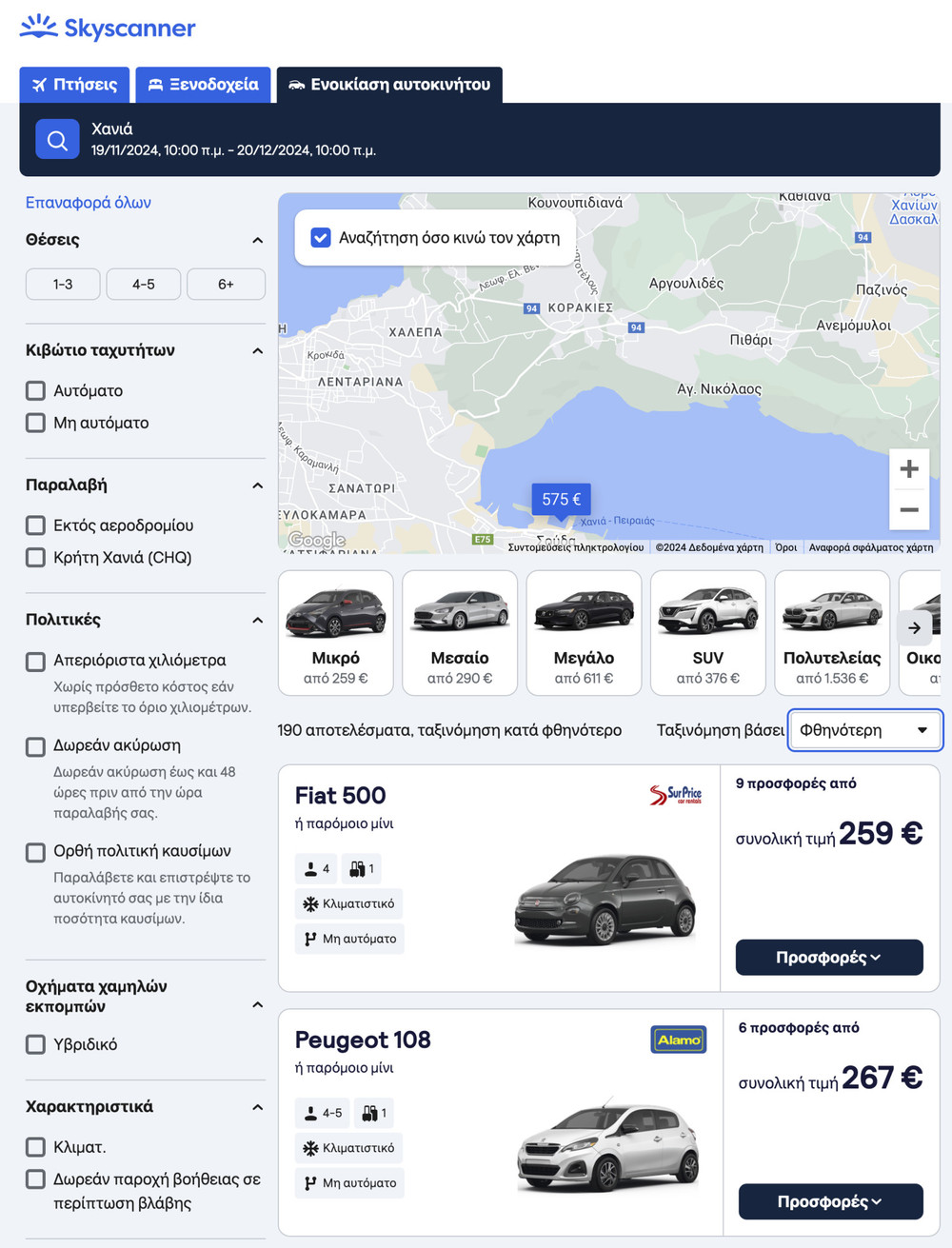Image resolution: width=952 pixels, height=1248 pixels.
Task: Show next car categories with arrow
Action: click(x=914, y=627)
